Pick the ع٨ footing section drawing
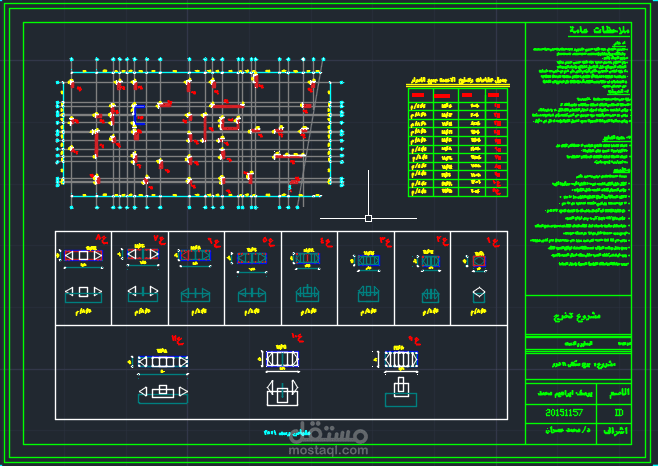Screen dimensions: 658x466 click(x=83, y=294)
